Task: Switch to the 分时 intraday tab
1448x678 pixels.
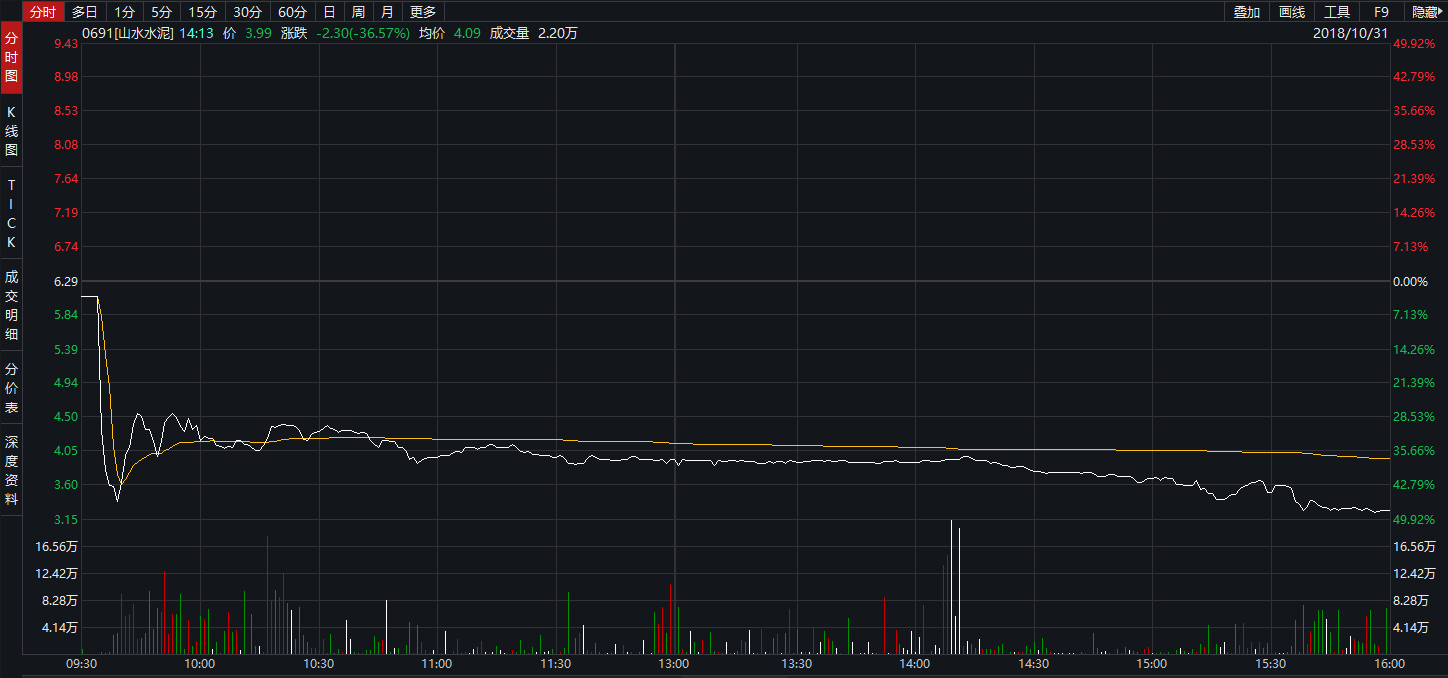Action: click(42, 12)
